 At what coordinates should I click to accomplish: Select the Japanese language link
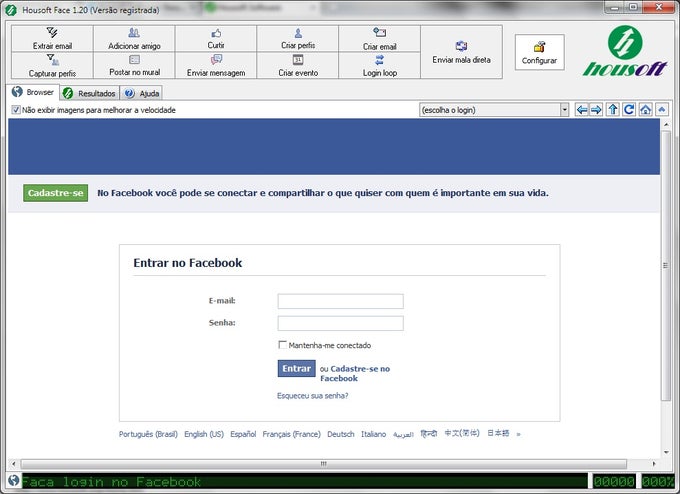click(x=498, y=433)
